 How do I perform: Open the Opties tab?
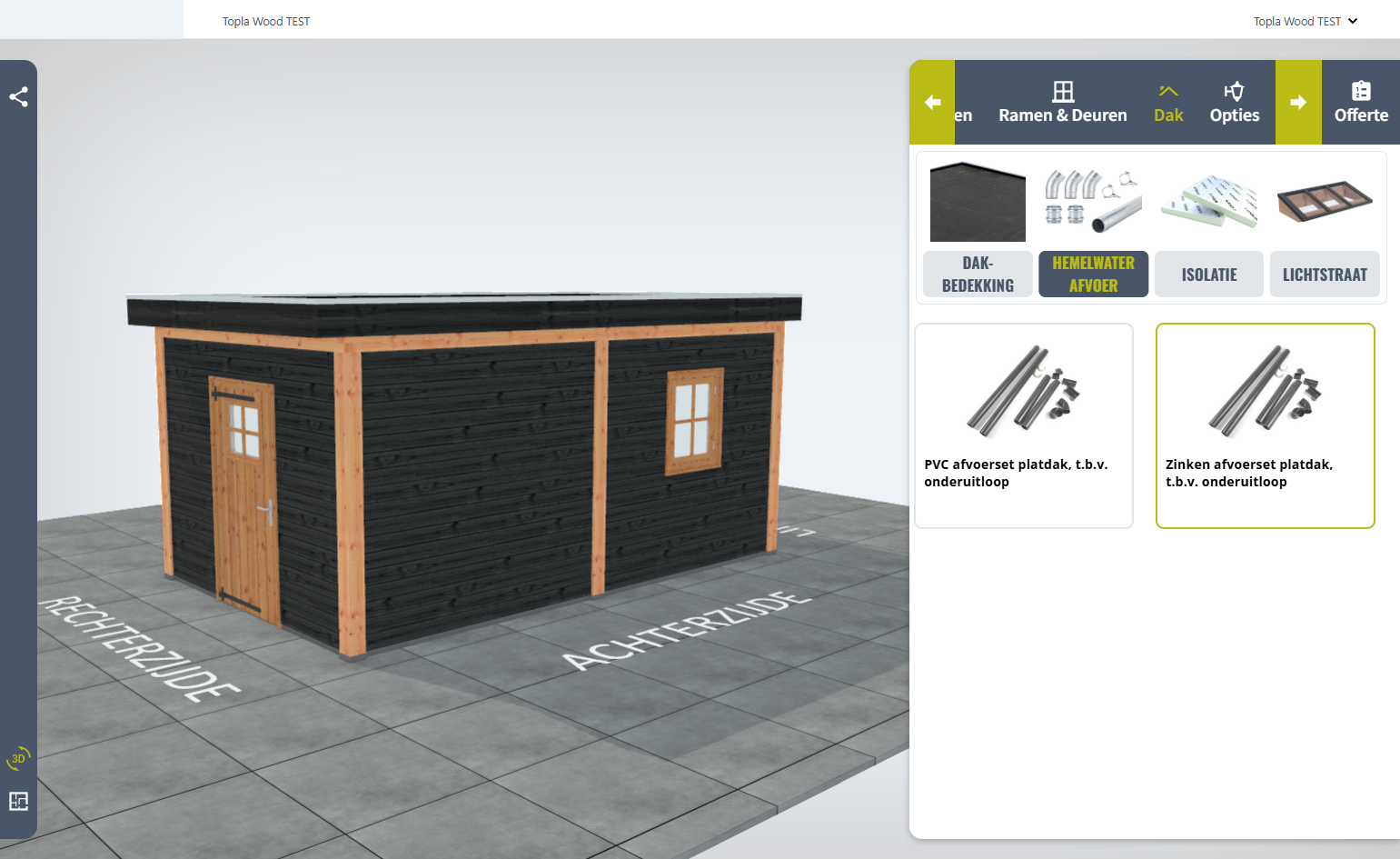click(x=1235, y=102)
